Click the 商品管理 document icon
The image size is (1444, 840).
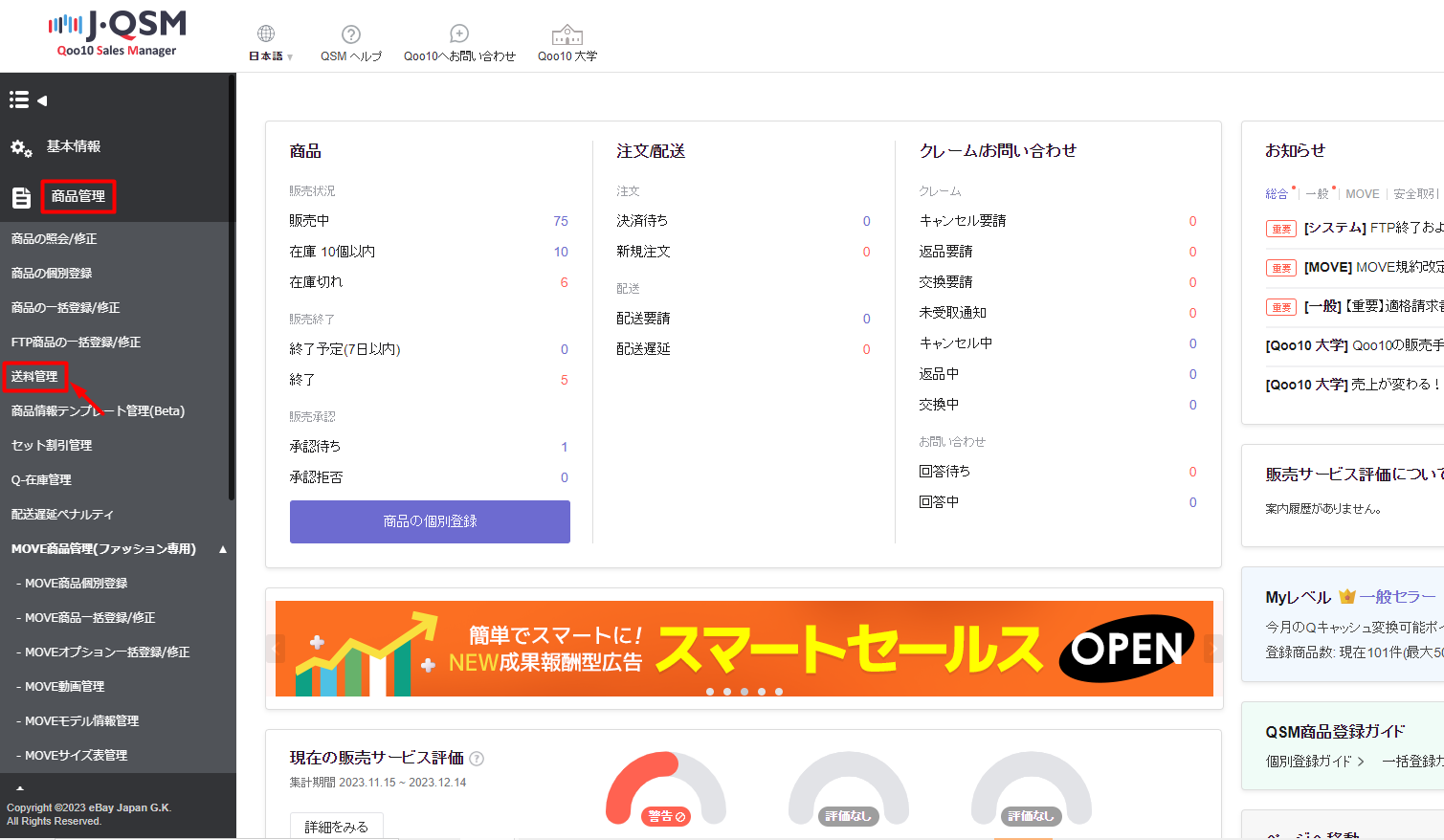pyautogui.click(x=21, y=198)
